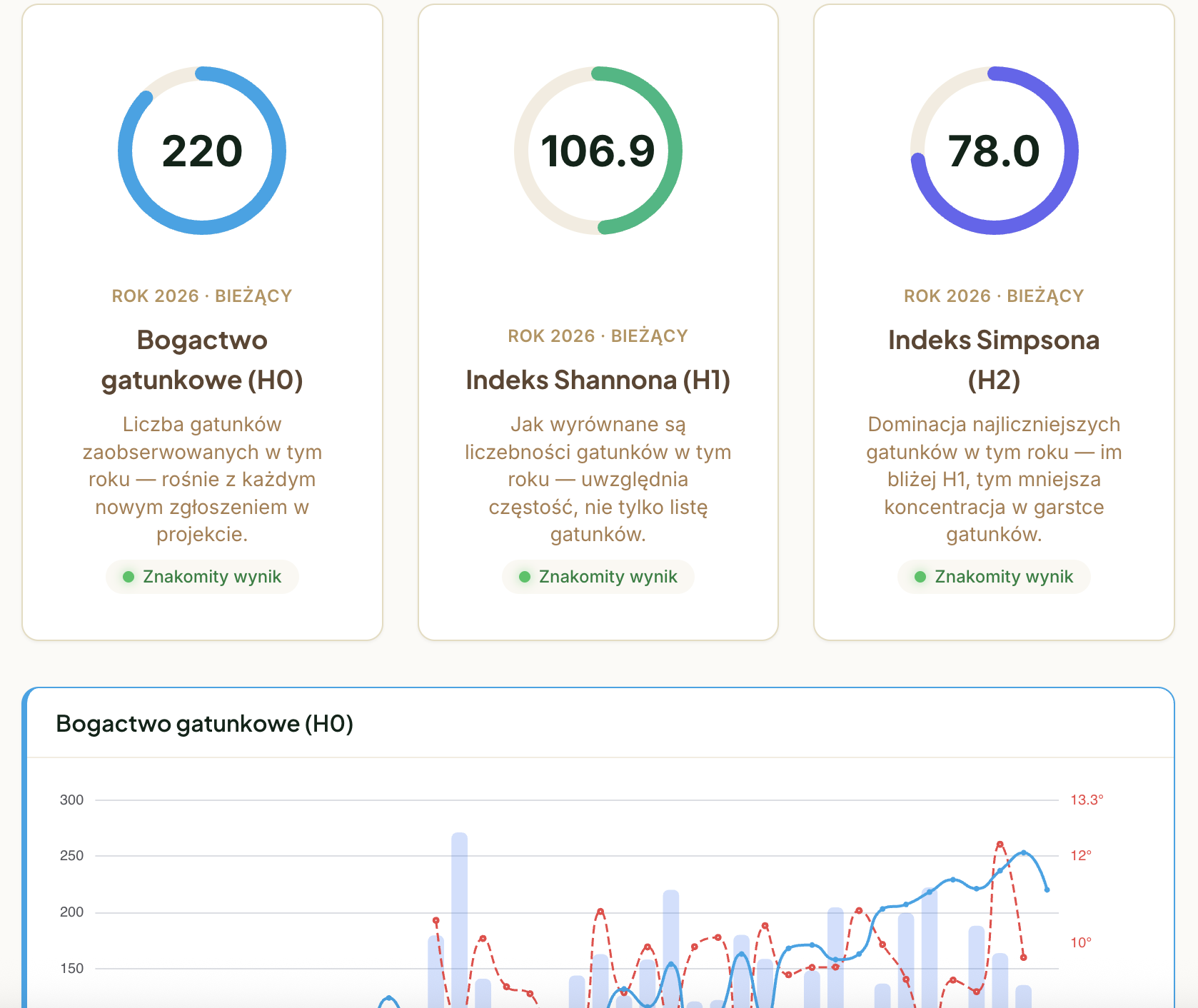Image resolution: width=1198 pixels, height=1008 pixels.
Task: Click the last point of the solid blue line
Action: pyautogui.click(x=1047, y=889)
